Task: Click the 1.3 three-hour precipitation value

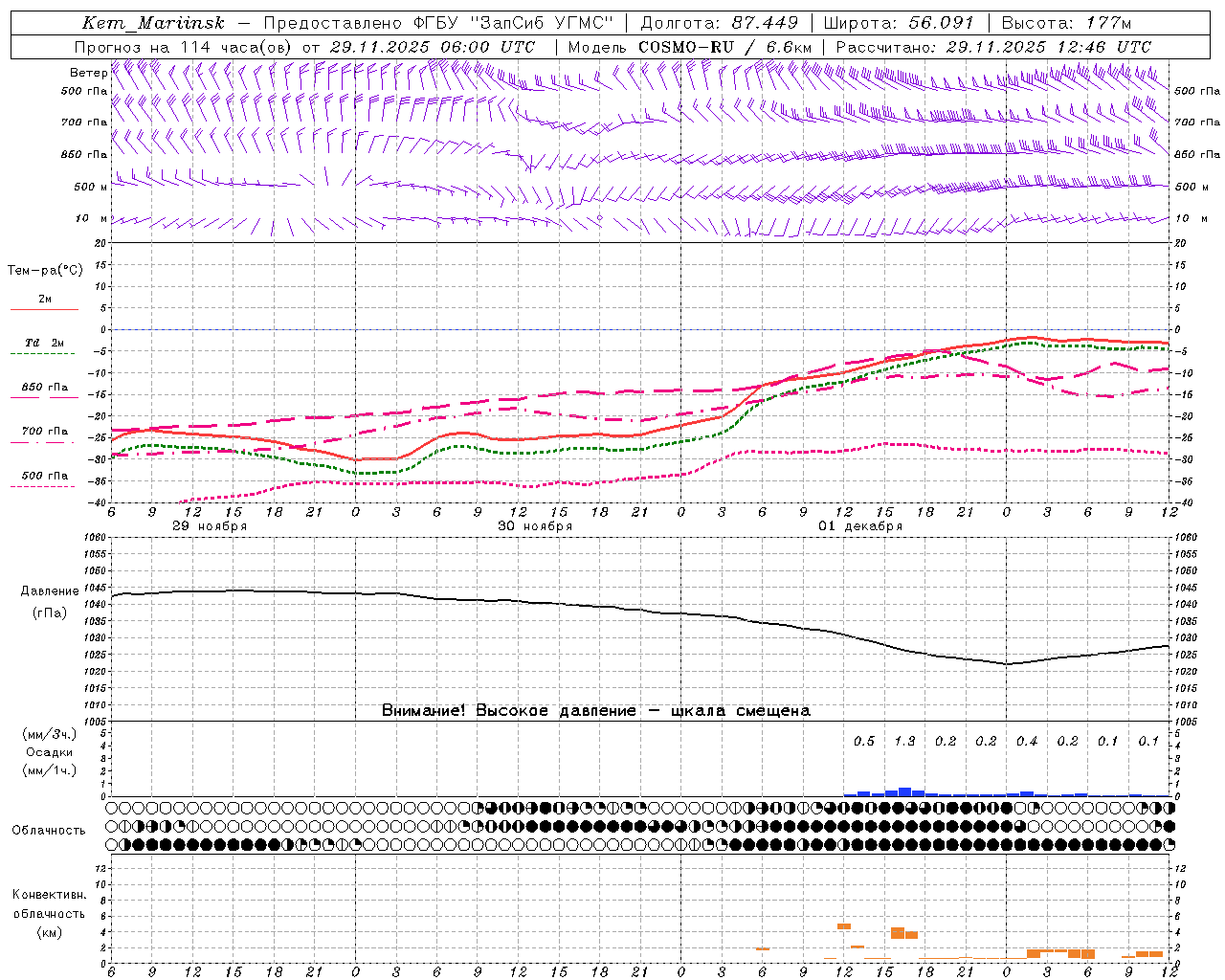Action: 904,742
